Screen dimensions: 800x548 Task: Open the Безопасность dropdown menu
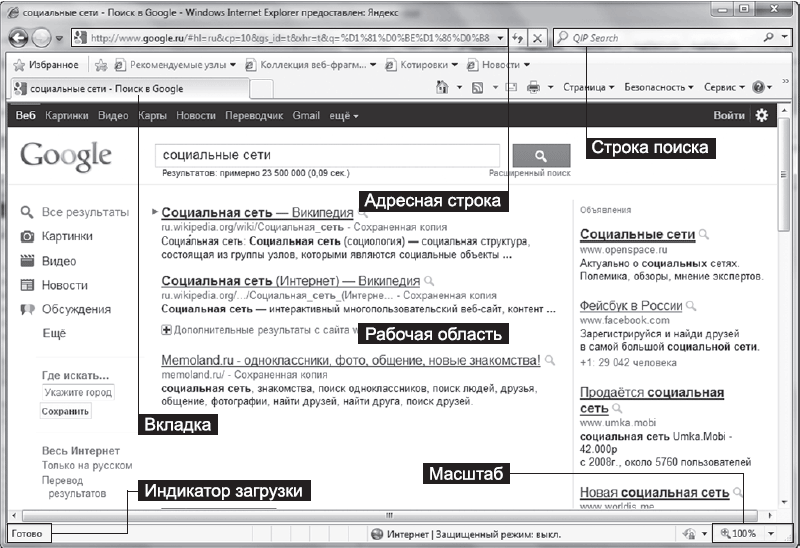660,88
